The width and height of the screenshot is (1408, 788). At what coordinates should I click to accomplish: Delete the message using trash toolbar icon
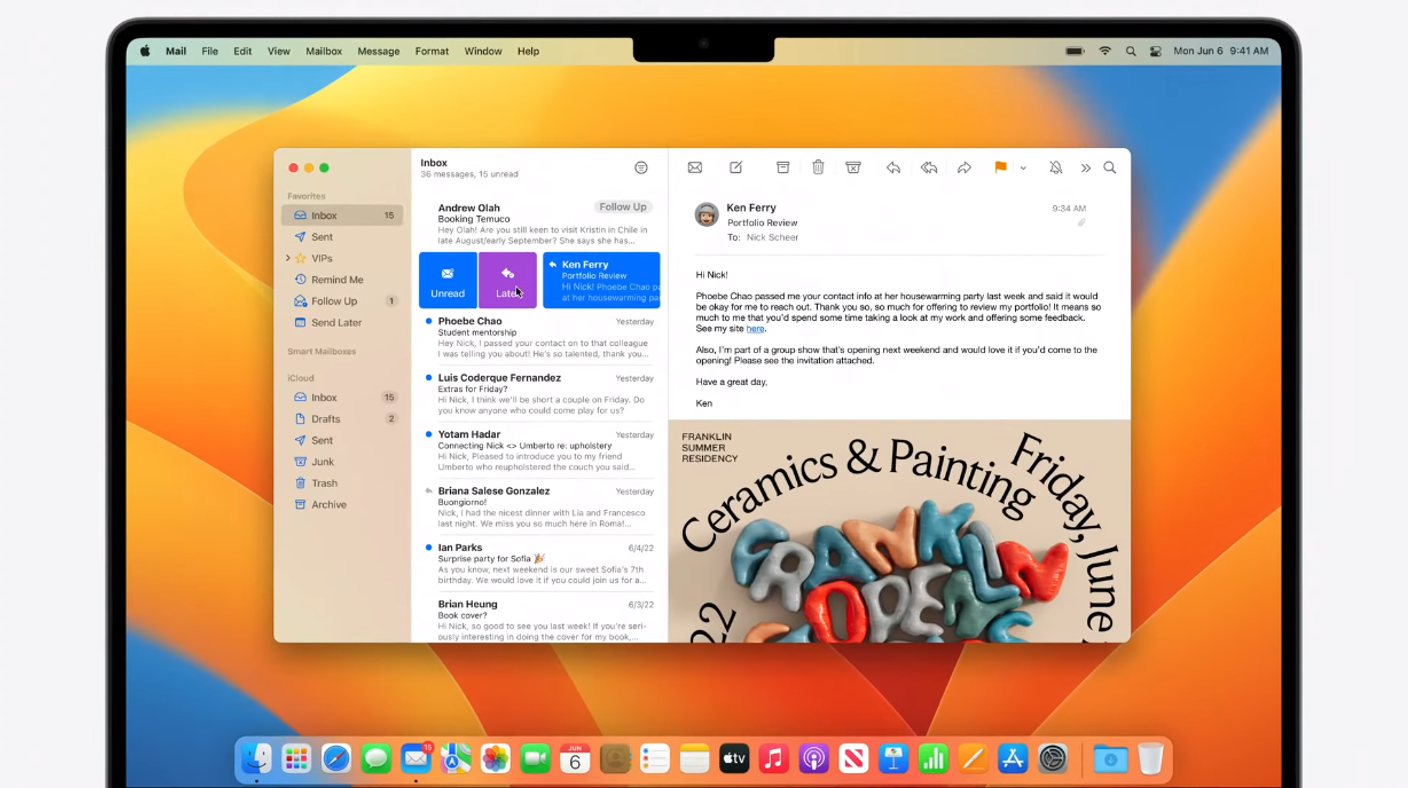coord(818,168)
